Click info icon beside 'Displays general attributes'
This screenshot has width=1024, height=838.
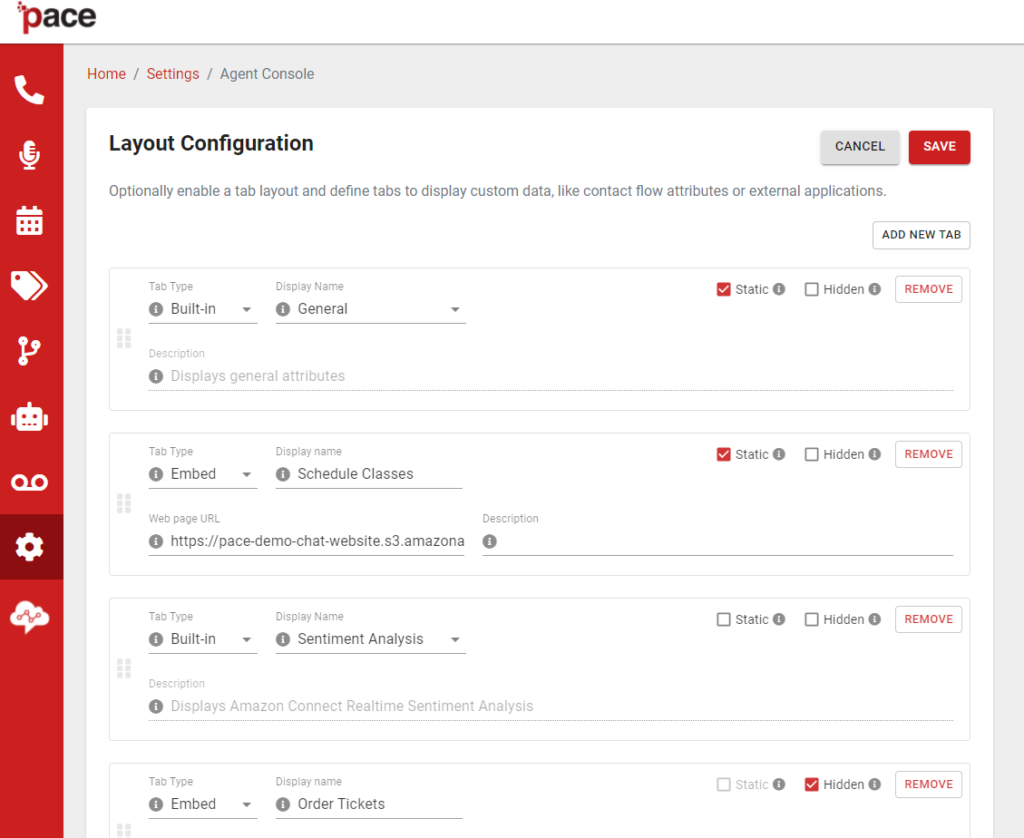click(x=156, y=376)
